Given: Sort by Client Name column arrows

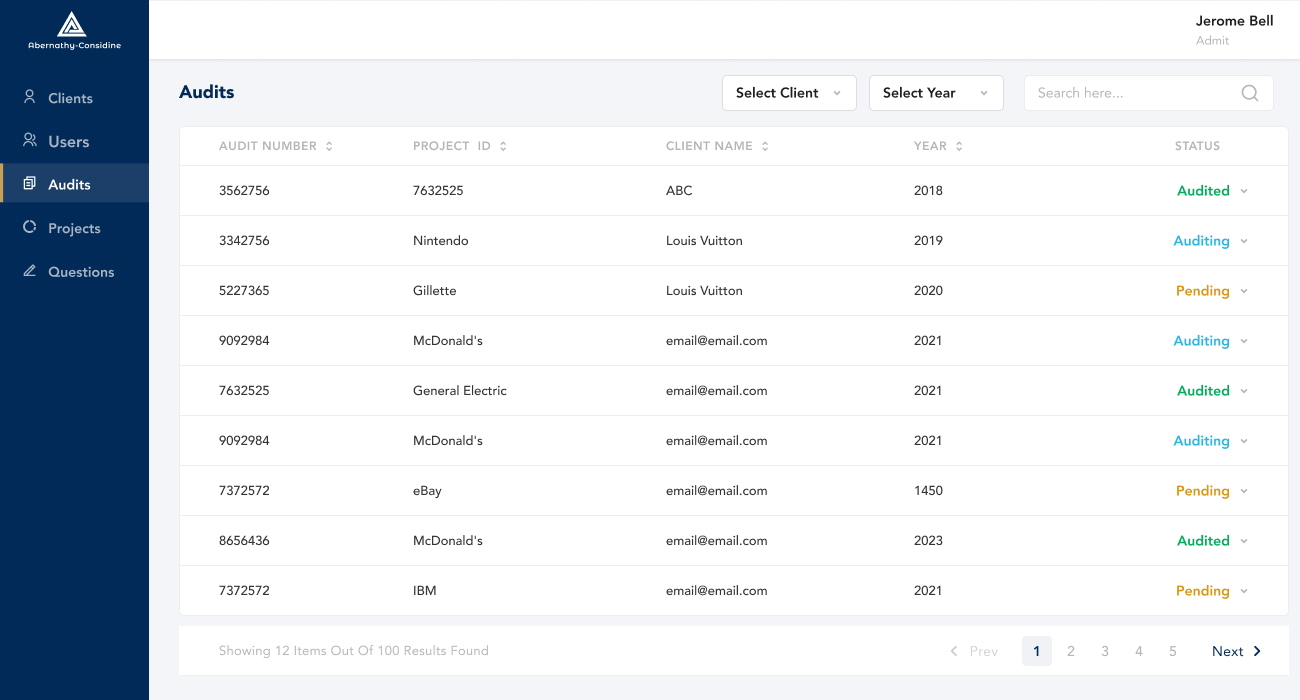Looking at the screenshot, I should pos(765,146).
